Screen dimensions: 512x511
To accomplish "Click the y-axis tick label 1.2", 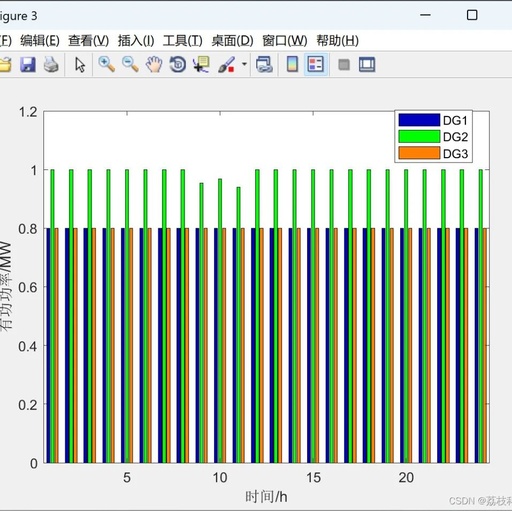I will pyautogui.click(x=28, y=112).
